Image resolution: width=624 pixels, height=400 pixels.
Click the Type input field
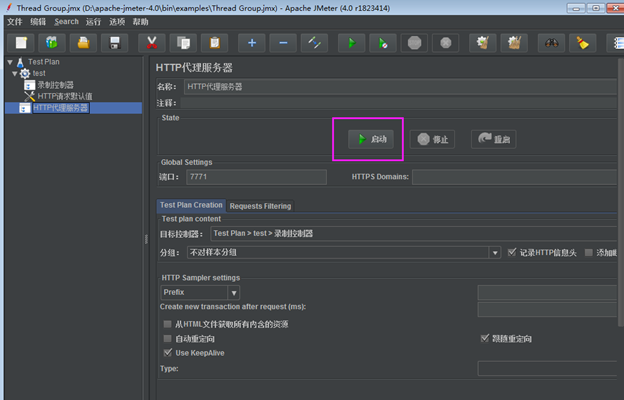[548, 369]
